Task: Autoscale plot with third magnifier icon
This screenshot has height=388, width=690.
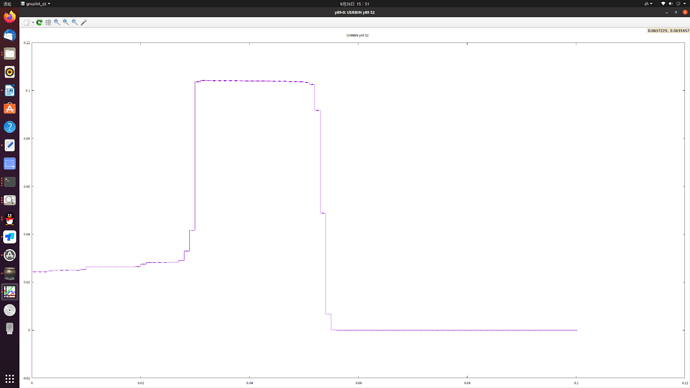Action: (x=75, y=22)
